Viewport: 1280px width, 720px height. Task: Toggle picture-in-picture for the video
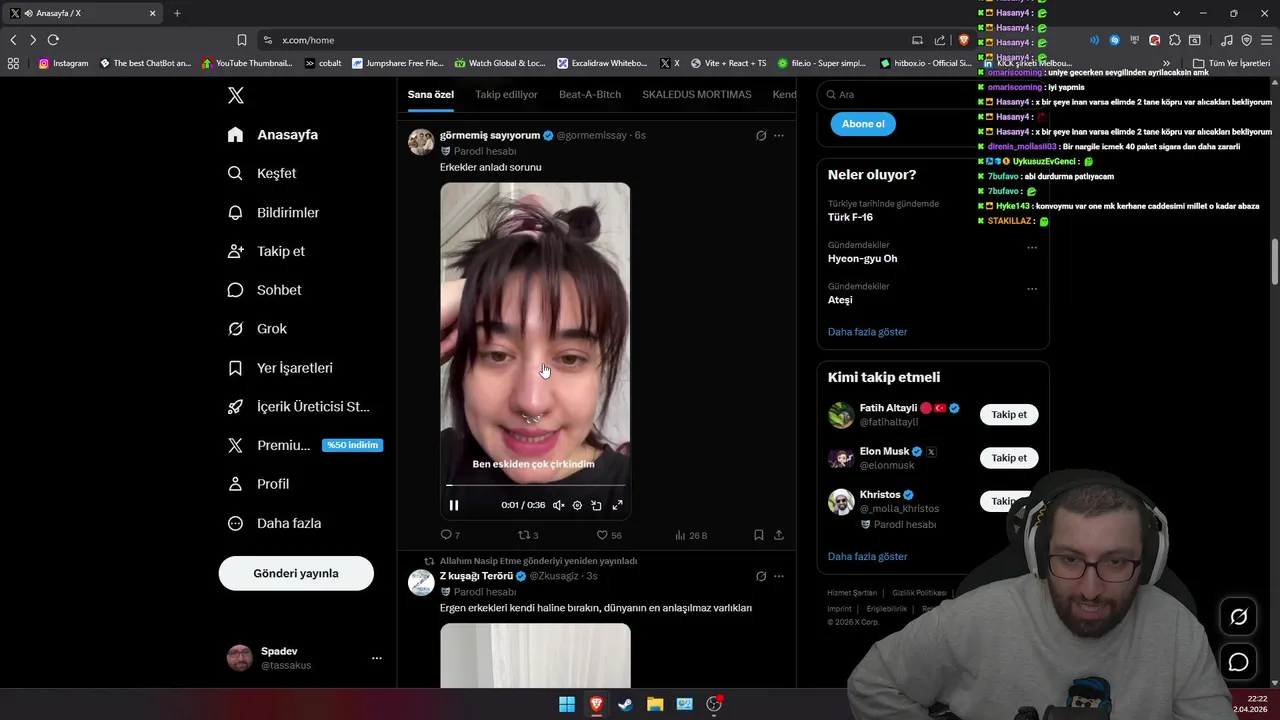[597, 505]
